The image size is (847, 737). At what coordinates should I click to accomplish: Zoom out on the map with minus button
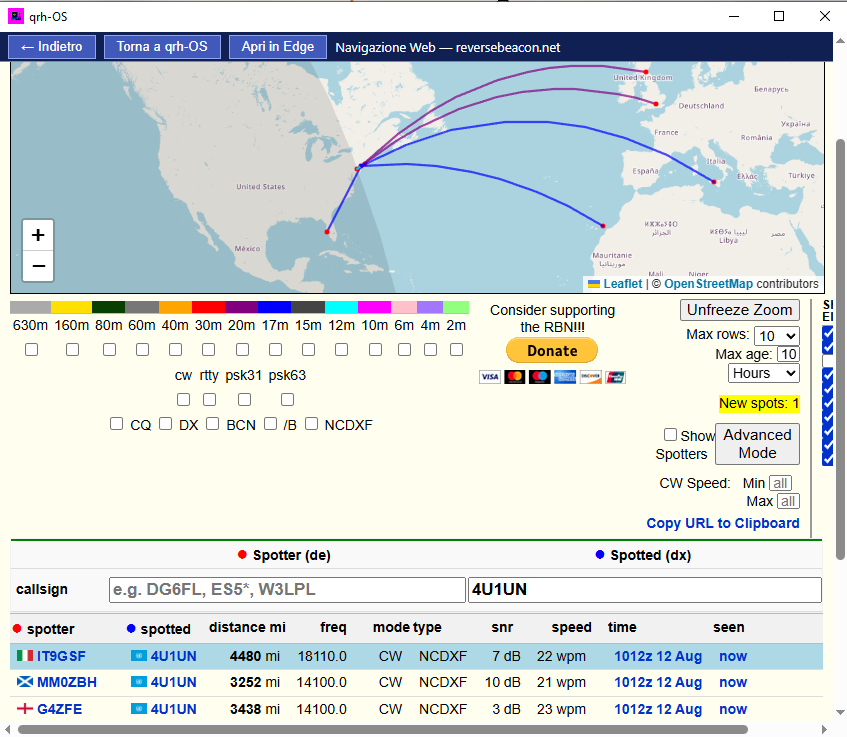point(38,266)
